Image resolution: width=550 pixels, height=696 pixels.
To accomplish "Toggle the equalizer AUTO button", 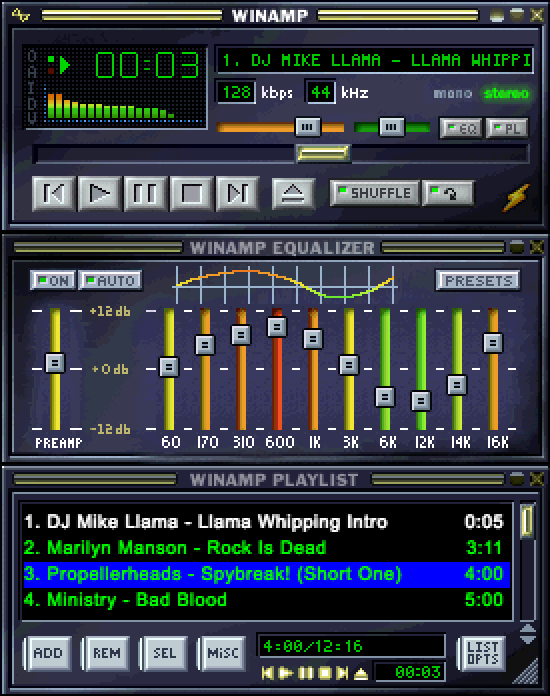I will tap(111, 281).
